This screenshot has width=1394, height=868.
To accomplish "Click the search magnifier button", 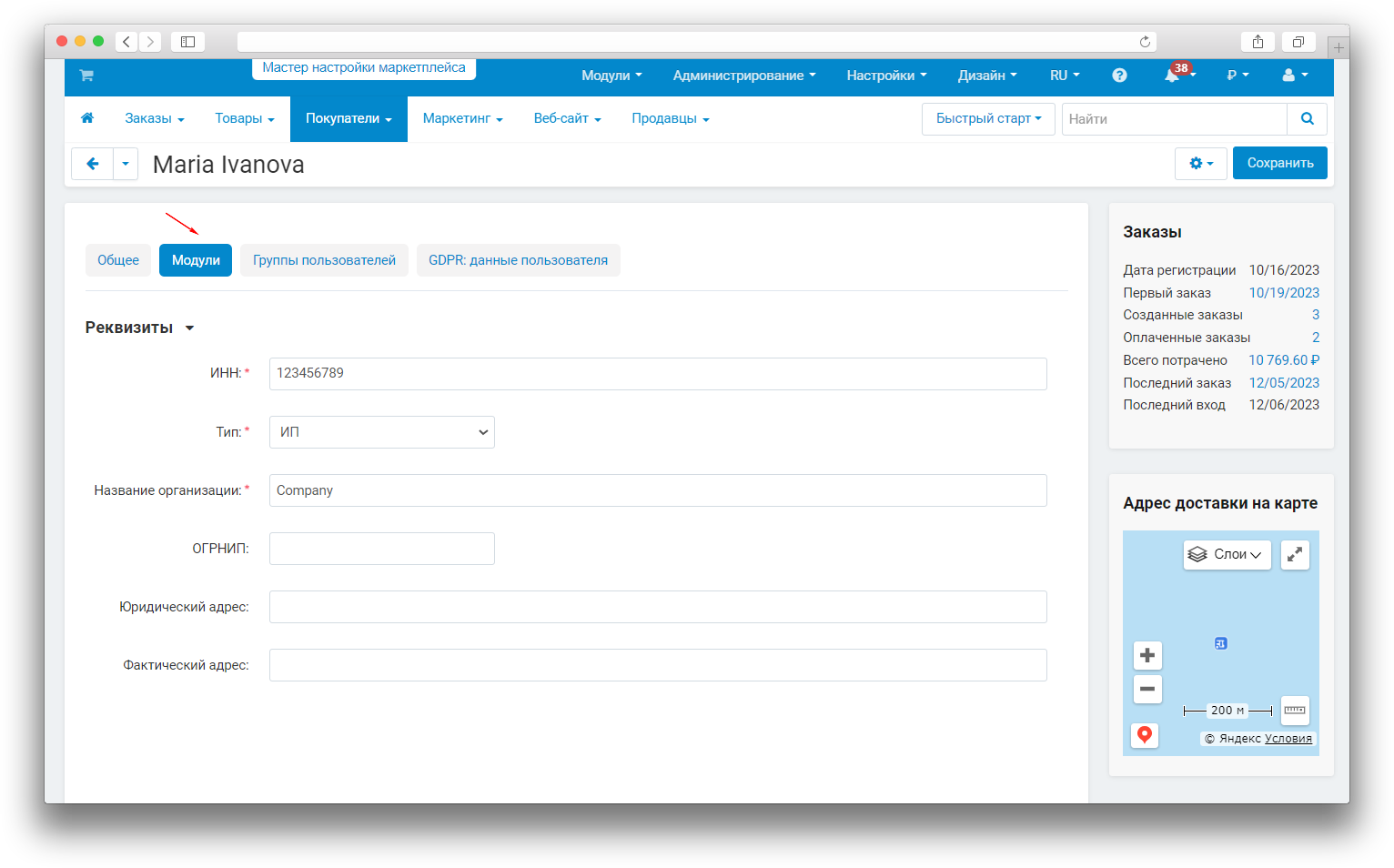I will (1307, 119).
